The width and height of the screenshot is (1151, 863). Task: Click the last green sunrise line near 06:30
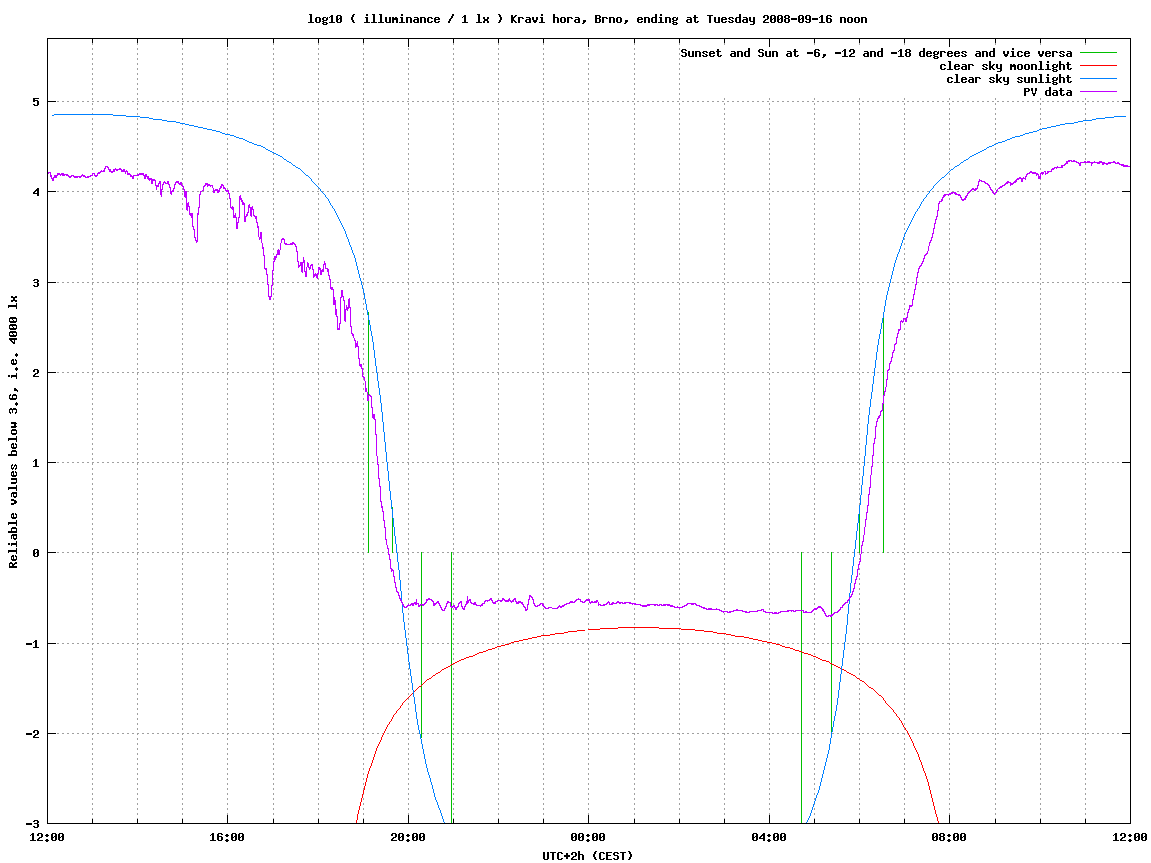883,433
